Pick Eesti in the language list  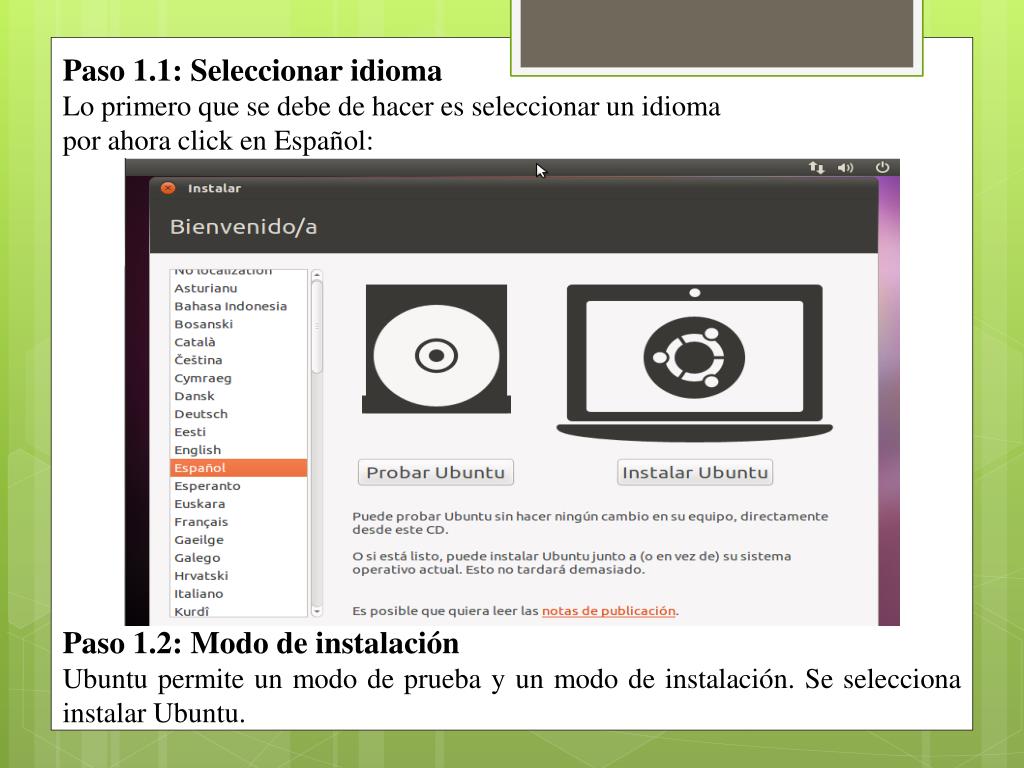238,432
